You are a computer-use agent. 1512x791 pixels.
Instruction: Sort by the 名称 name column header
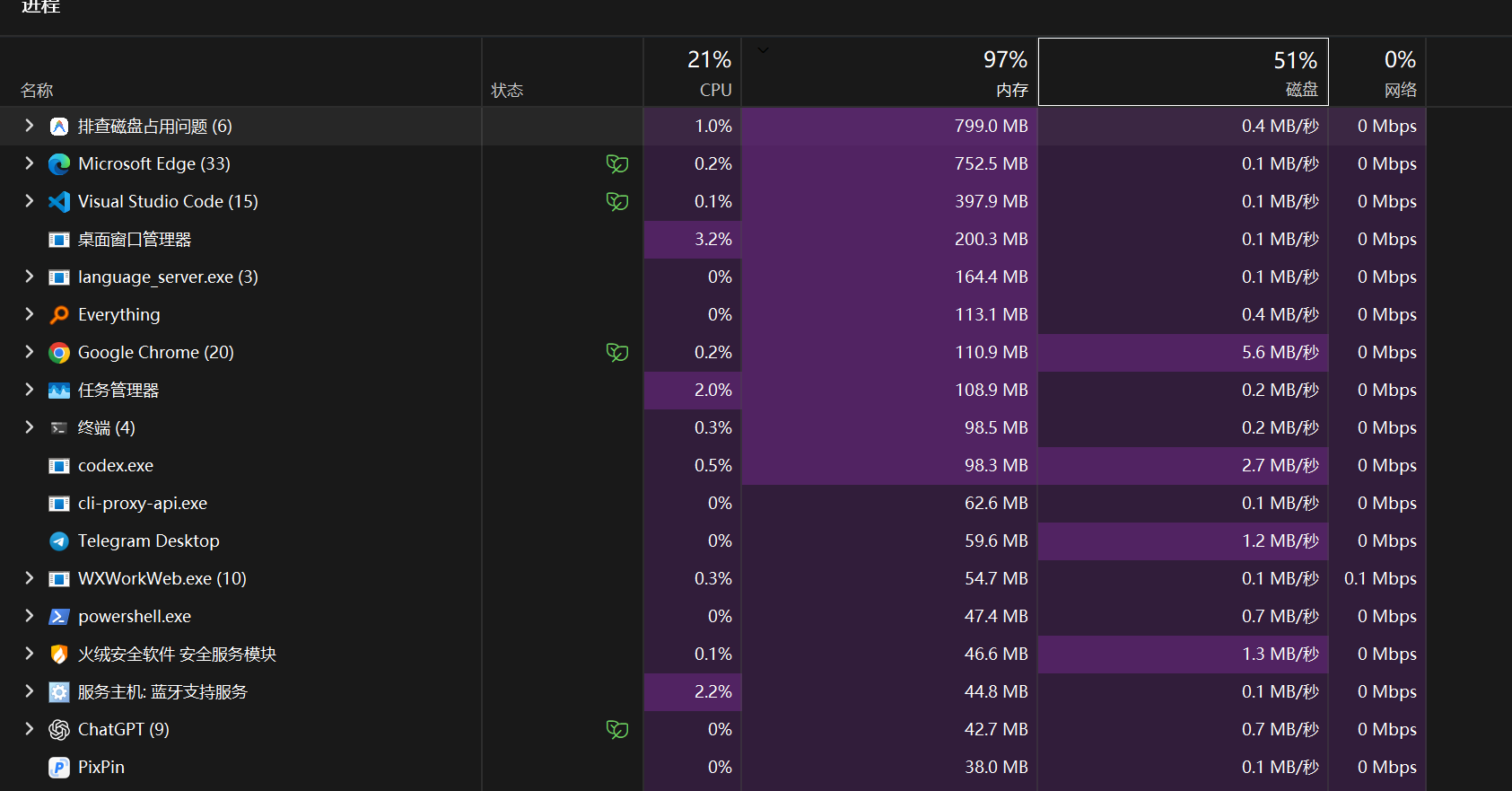pos(240,72)
